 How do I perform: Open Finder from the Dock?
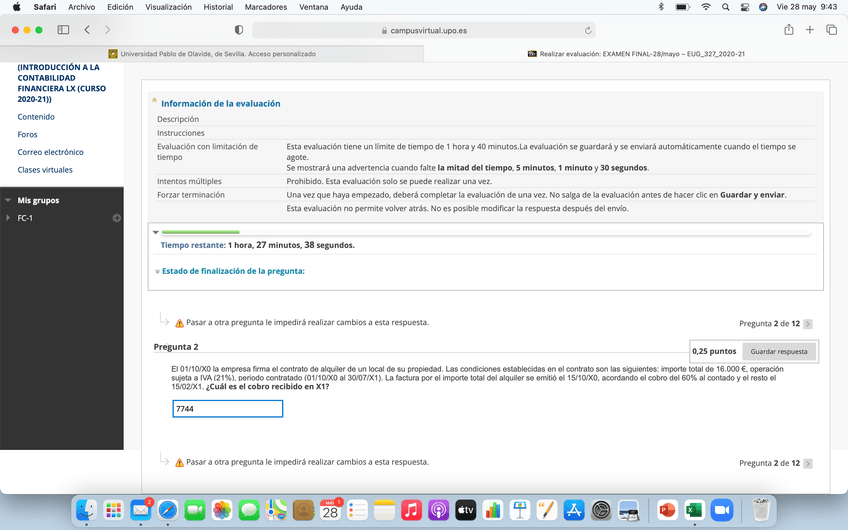click(x=87, y=510)
